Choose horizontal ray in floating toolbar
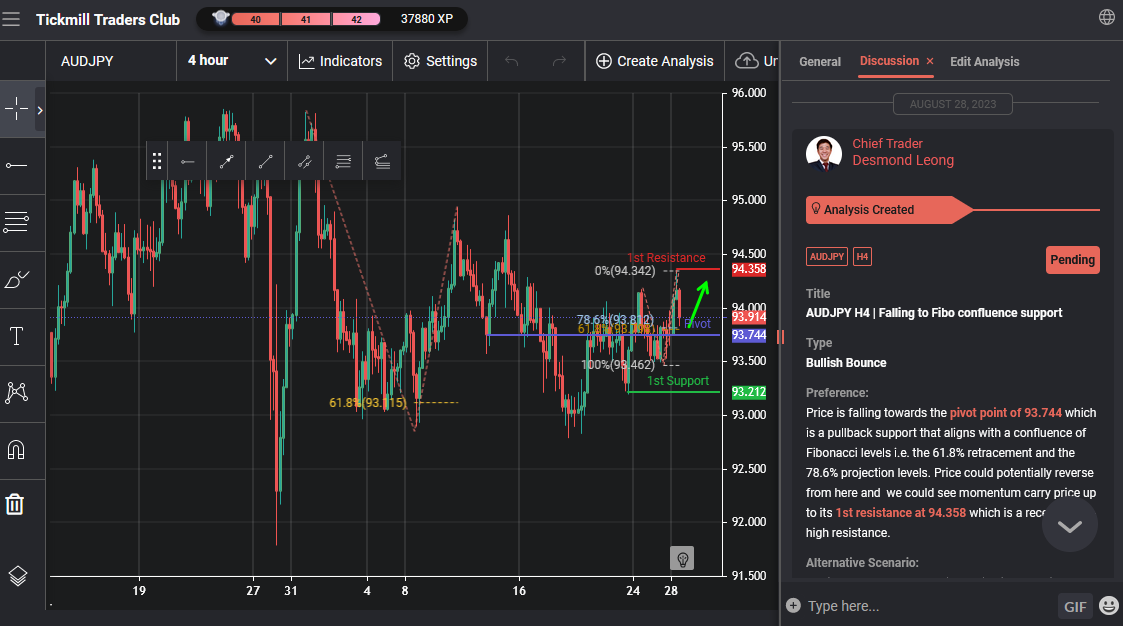Image resolution: width=1123 pixels, height=626 pixels. pos(188,161)
